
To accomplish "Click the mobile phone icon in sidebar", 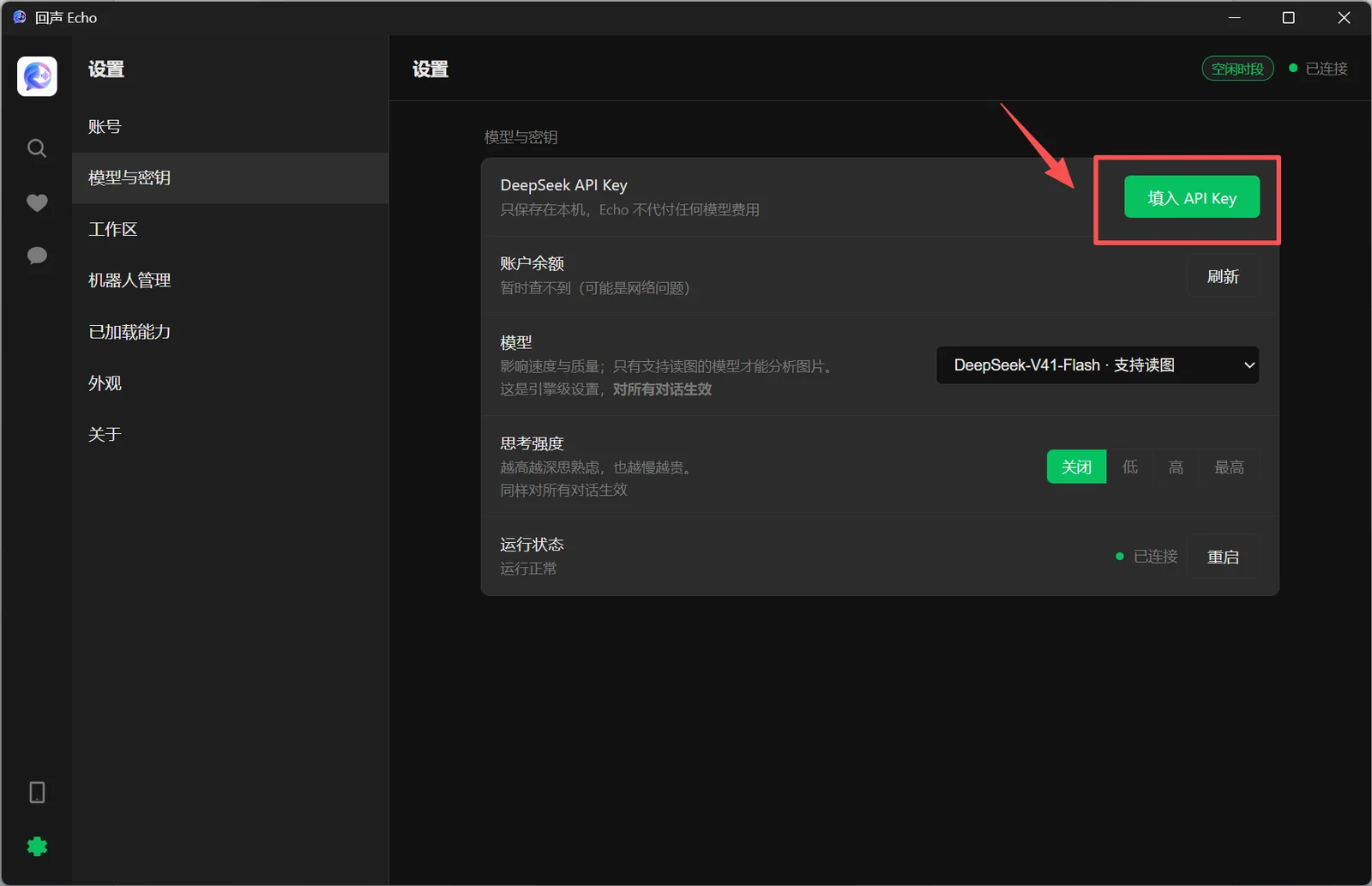I will pyautogui.click(x=37, y=792).
